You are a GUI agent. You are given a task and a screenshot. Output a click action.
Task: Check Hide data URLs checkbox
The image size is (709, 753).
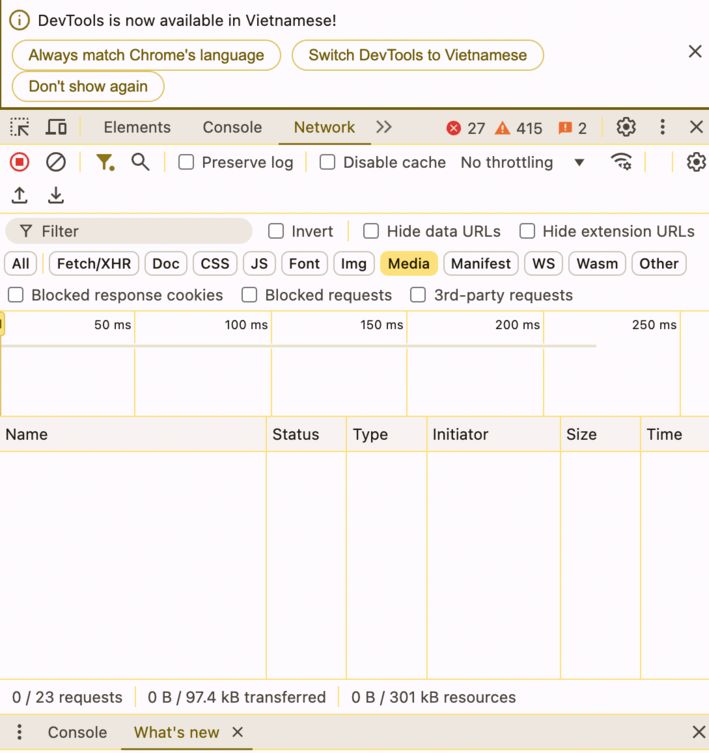click(x=371, y=231)
